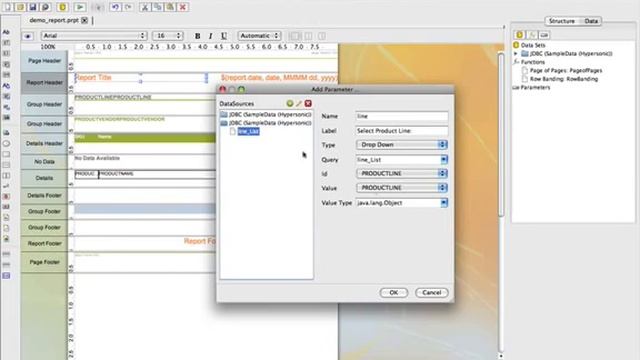This screenshot has width=640, height=360.
Task: Select the rectangle shape tool in palette
Action: [6, 154]
